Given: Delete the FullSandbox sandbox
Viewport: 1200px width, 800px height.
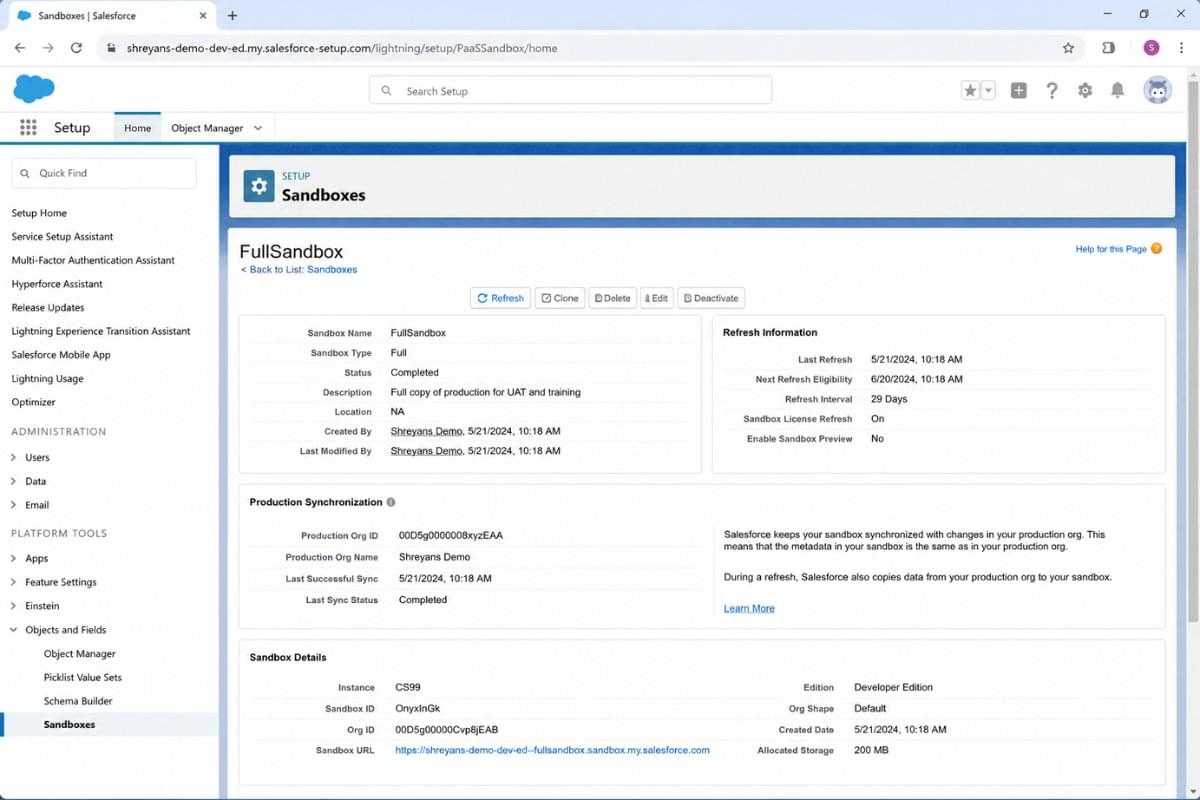Looking at the screenshot, I should 612,298.
